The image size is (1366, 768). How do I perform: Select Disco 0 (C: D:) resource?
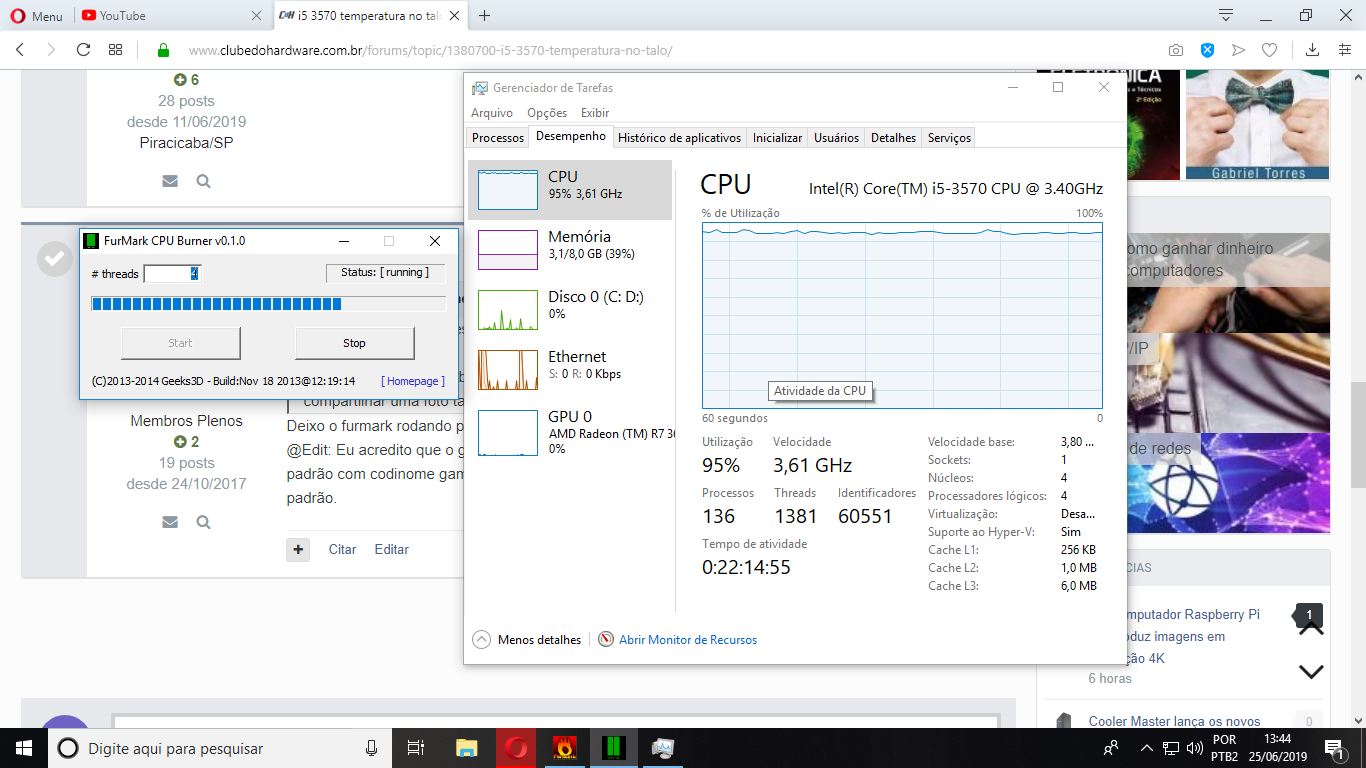(x=570, y=310)
